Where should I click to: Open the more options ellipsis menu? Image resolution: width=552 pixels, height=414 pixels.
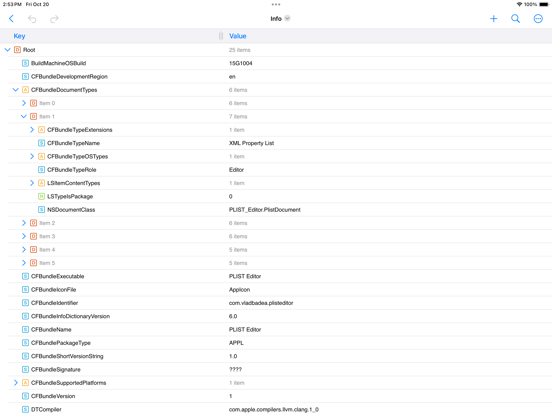pos(538,19)
